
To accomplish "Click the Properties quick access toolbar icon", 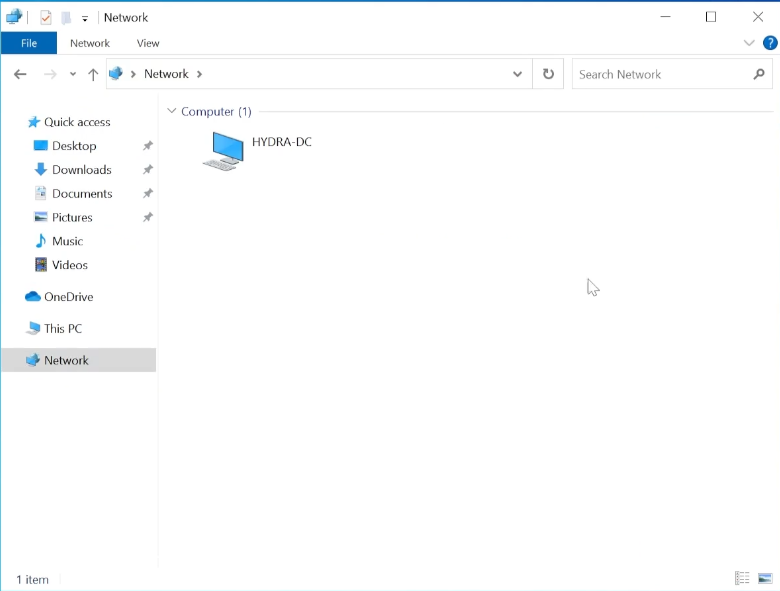I will pos(46,17).
